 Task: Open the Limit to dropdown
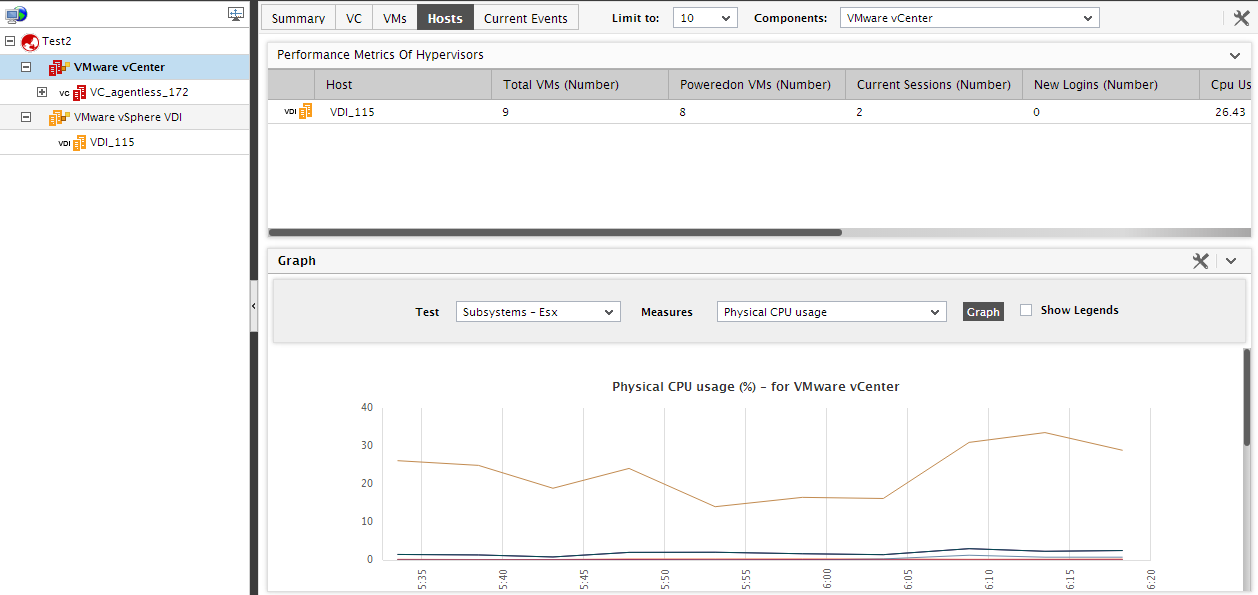pos(705,18)
